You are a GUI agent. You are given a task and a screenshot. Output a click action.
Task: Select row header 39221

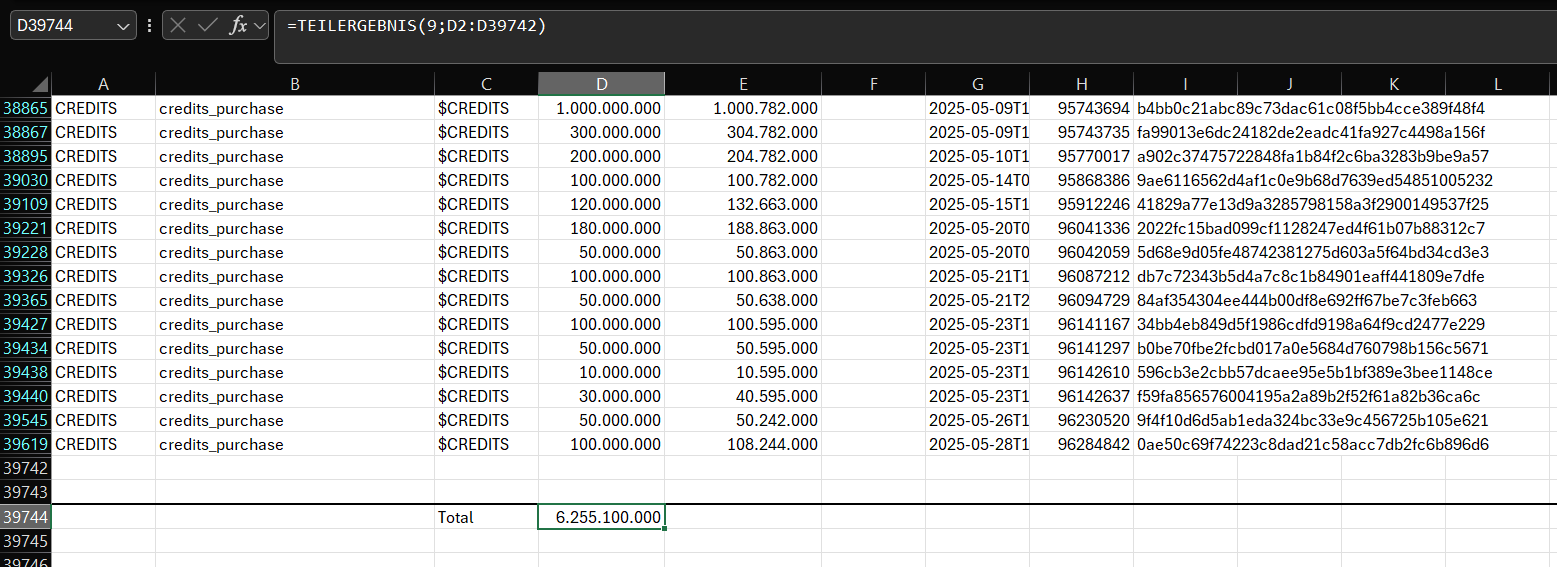click(x=25, y=228)
